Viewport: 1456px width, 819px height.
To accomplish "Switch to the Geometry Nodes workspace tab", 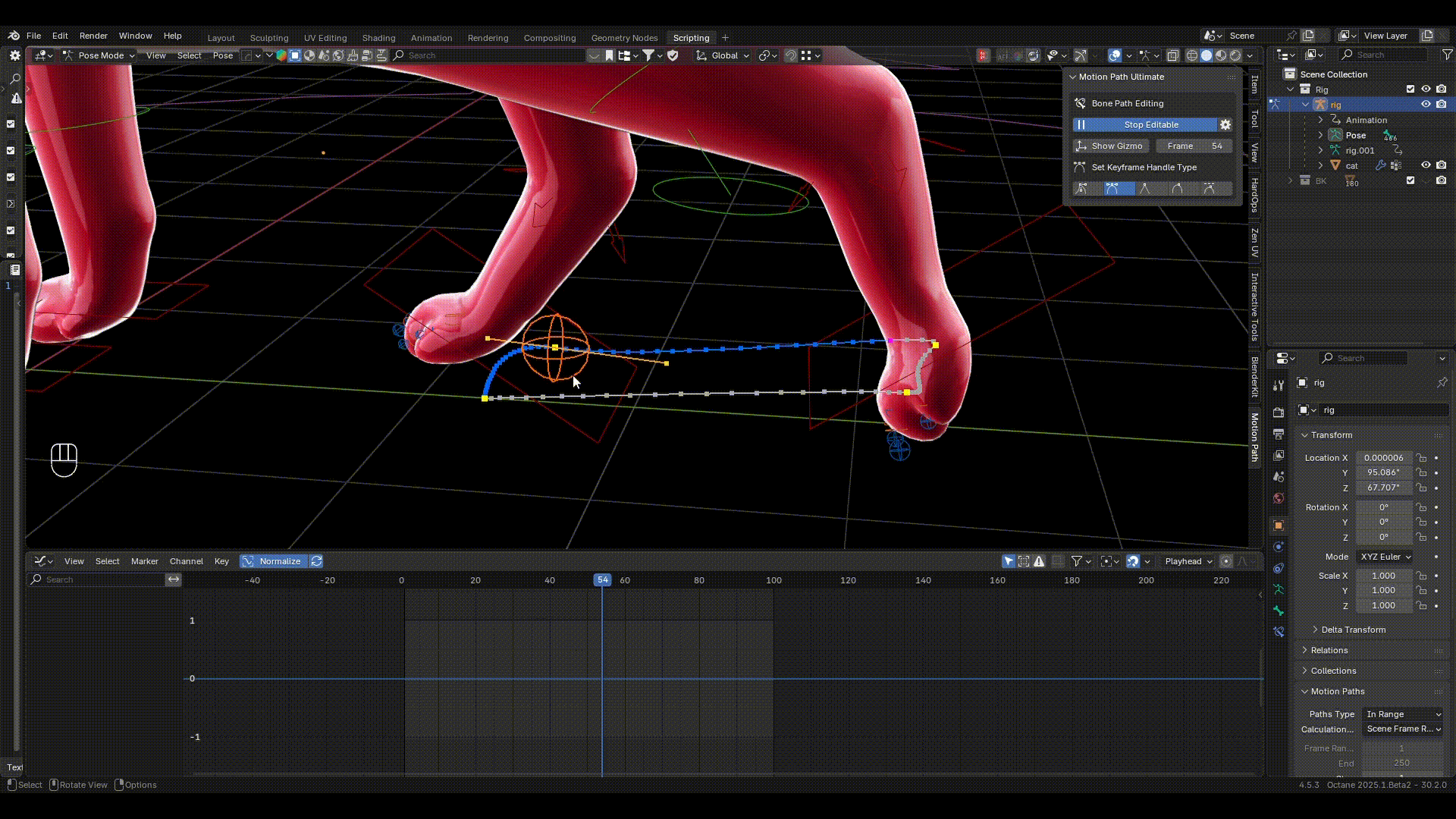I will (x=624, y=38).
